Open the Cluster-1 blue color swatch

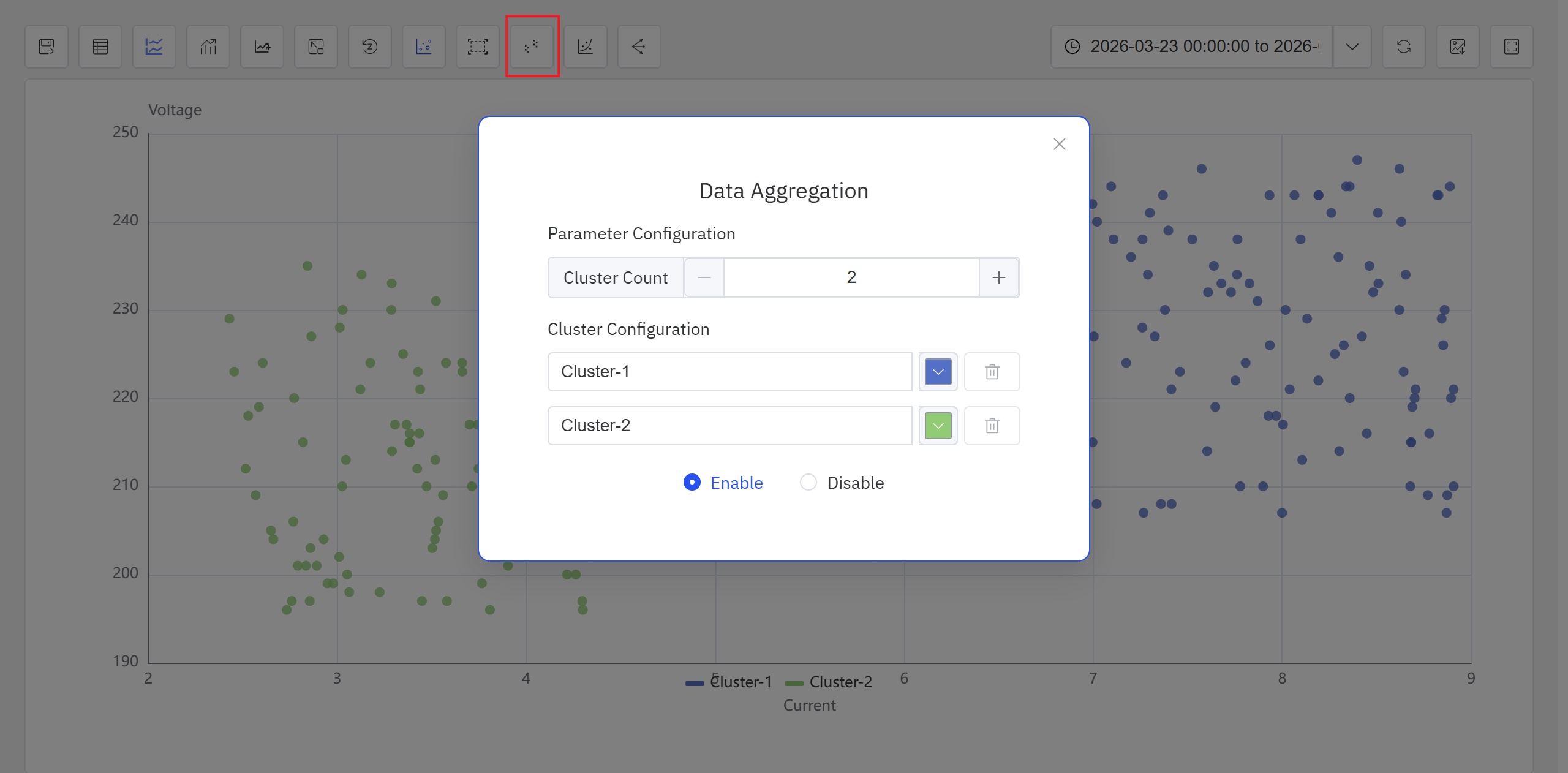(x=937, y=372)
